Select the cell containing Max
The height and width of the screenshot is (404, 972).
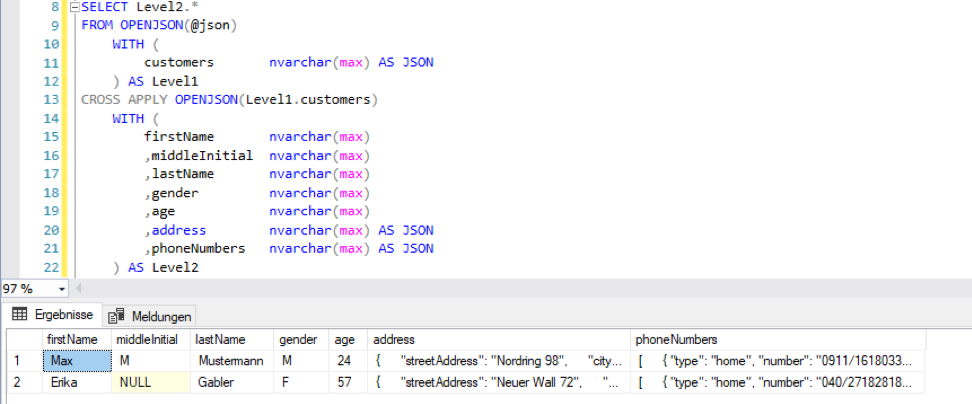(74, 360)
